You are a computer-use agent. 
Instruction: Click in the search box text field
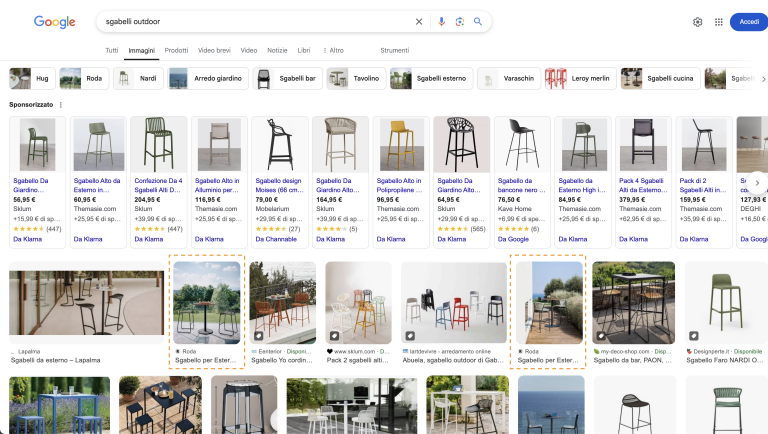(x=250, y=22)
